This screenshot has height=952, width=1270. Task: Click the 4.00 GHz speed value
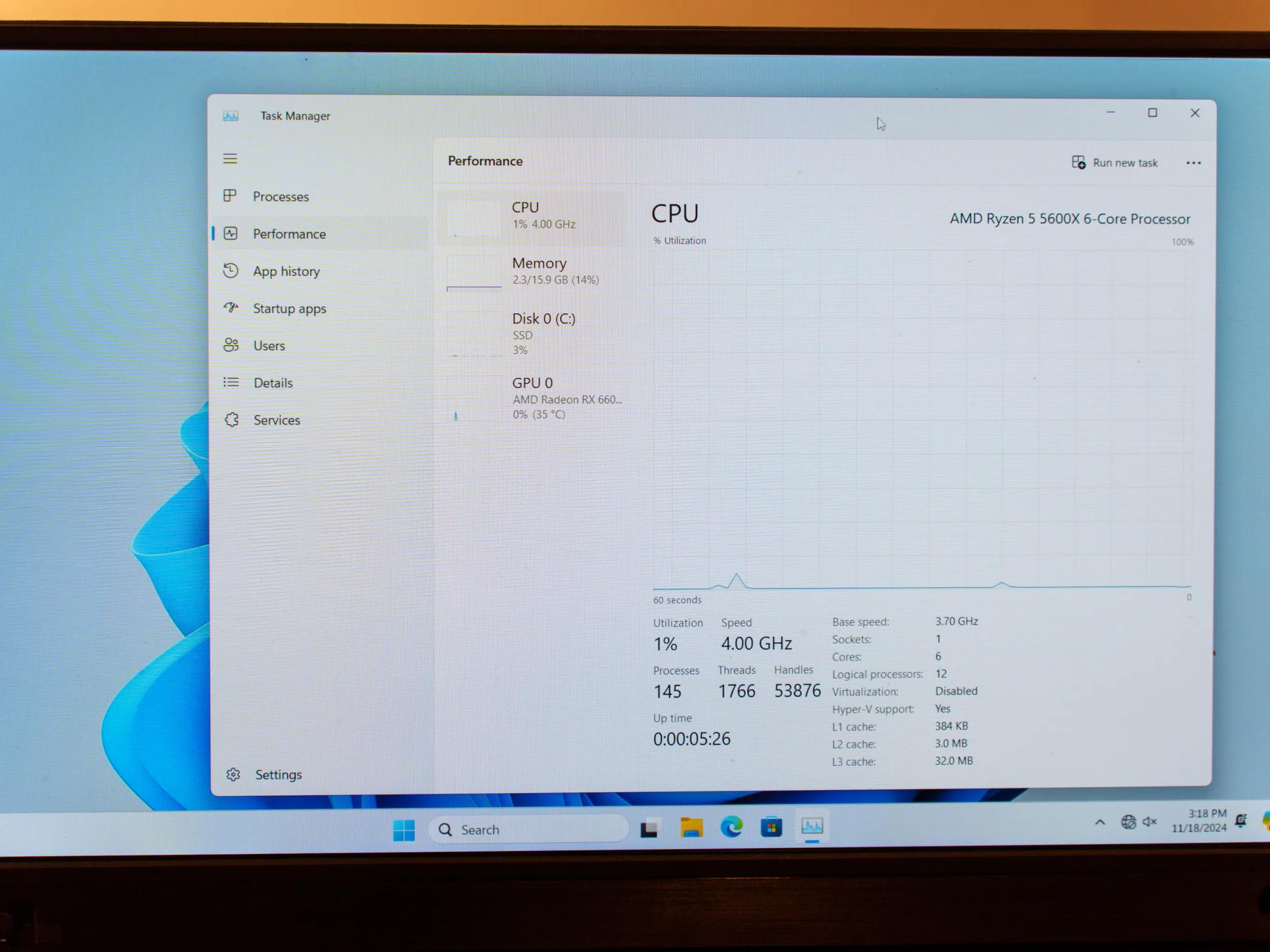(x=757, y=643)
